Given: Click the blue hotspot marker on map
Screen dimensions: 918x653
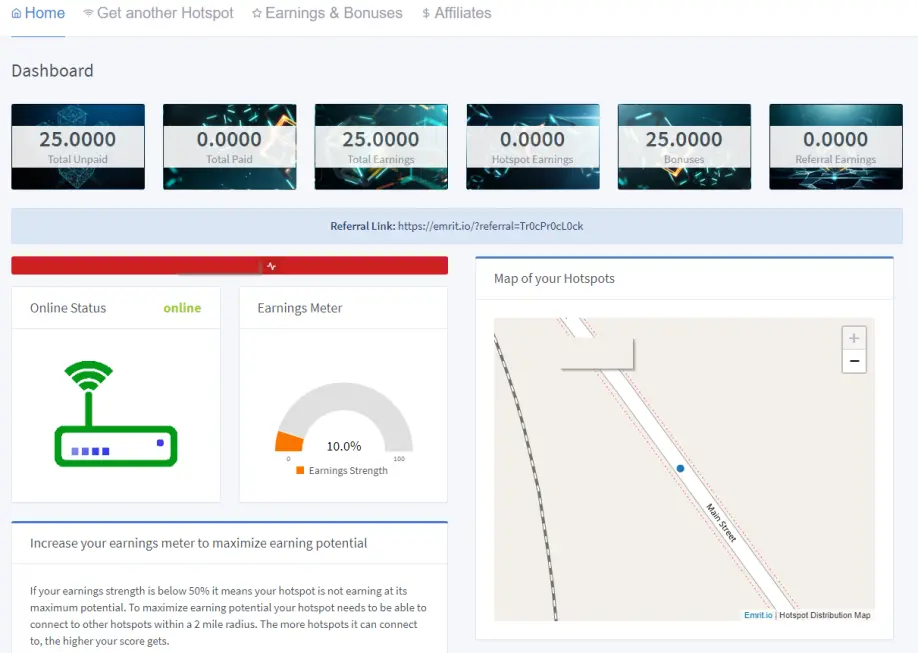Looking at the screenshot, I should coord(680,469).
